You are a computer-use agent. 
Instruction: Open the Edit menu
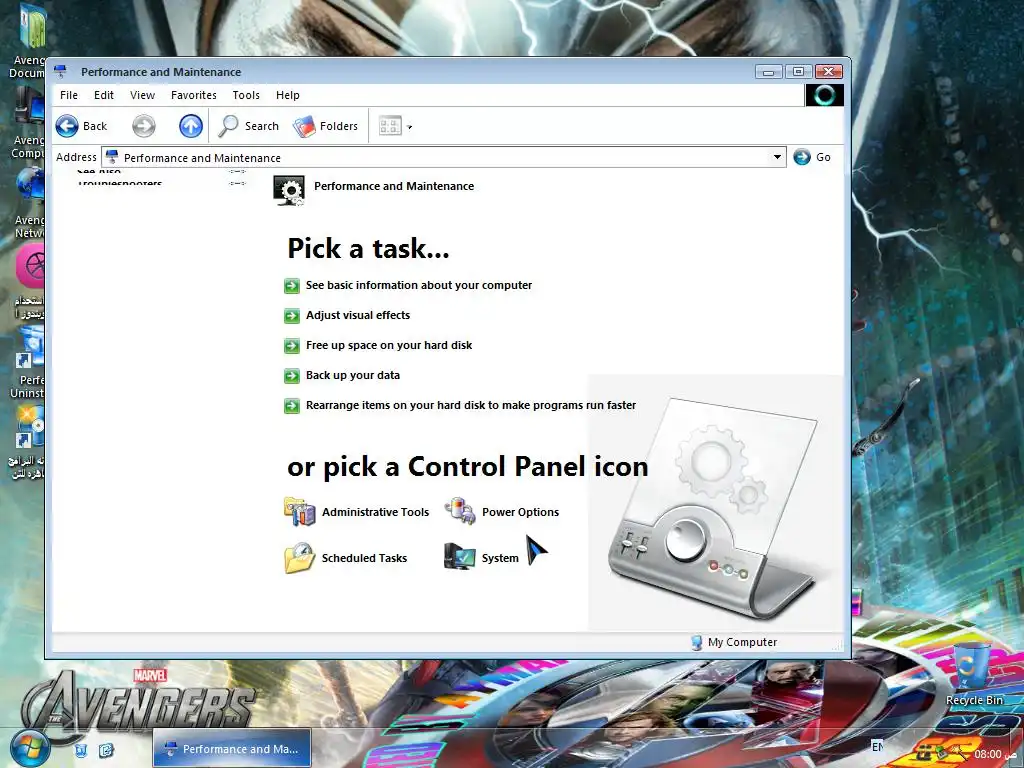(x=104, y=95)
